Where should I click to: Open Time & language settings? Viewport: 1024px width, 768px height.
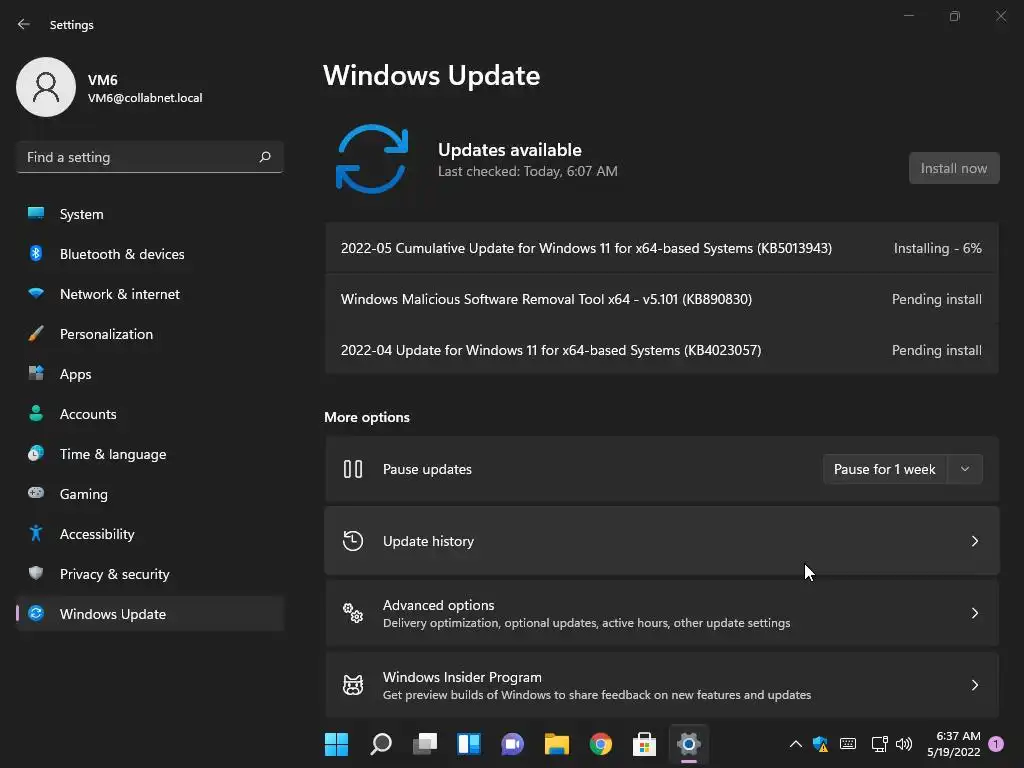[150, 453]
